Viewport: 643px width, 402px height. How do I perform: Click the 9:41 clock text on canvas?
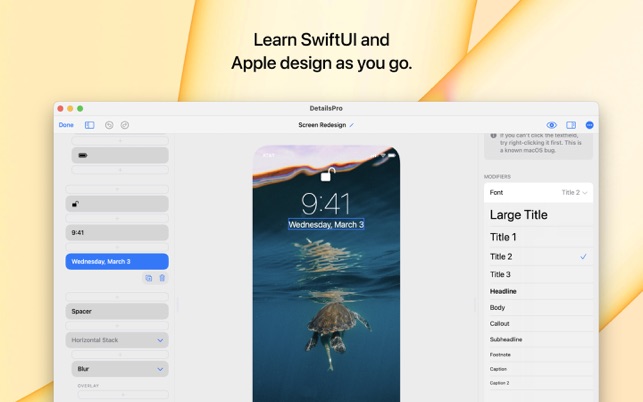326,204
